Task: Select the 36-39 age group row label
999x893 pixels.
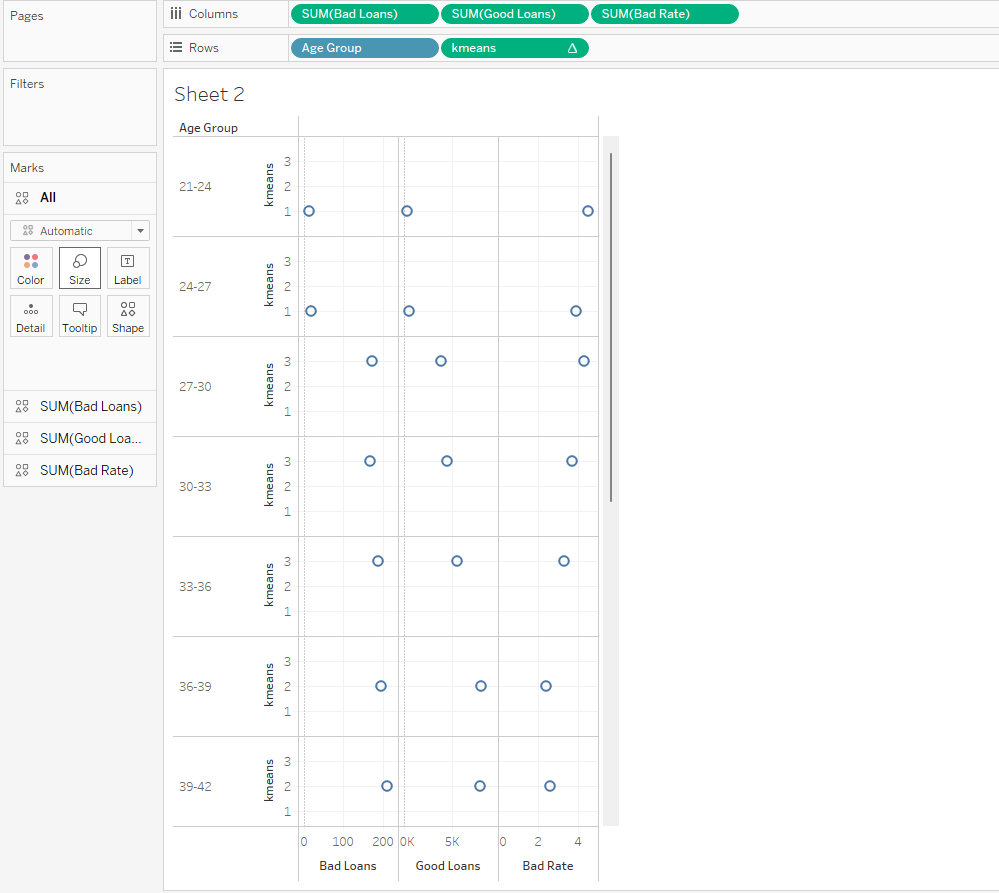Action: point(195,687)
